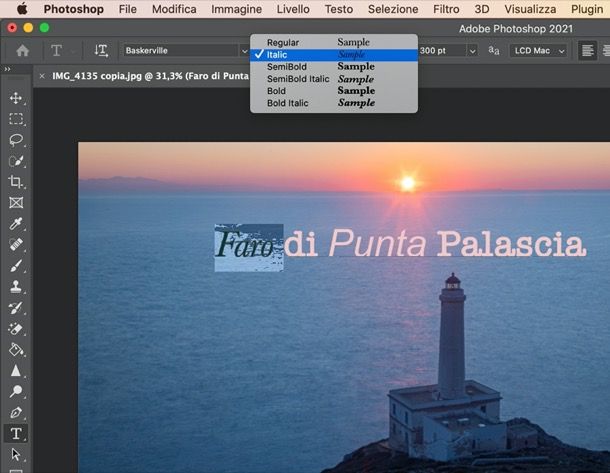Select the Spot Healing Brush tool
The height and width of the screenshot is (473, 610).
[16, 245]
